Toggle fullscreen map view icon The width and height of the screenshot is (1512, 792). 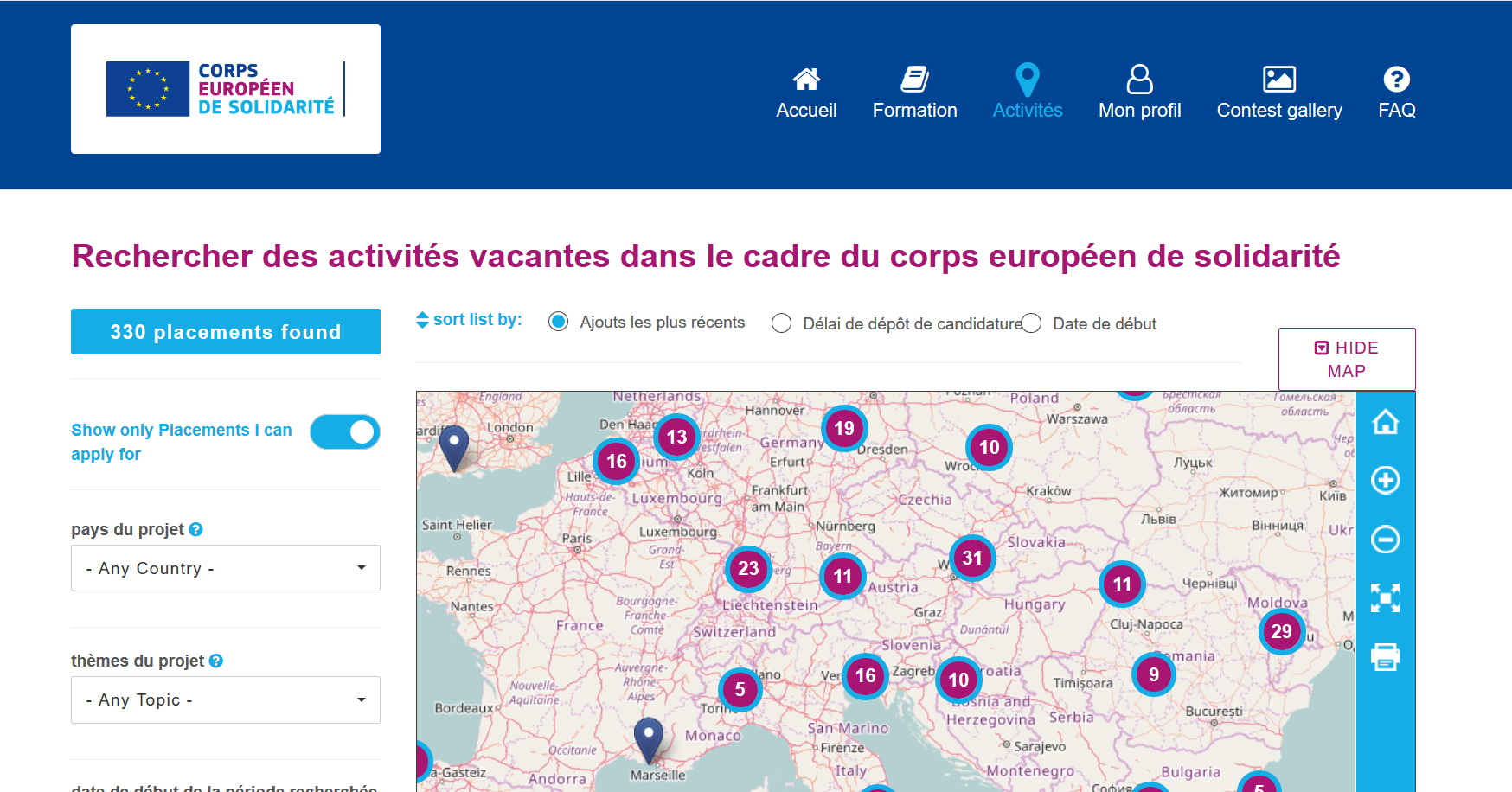(1385, 597)
